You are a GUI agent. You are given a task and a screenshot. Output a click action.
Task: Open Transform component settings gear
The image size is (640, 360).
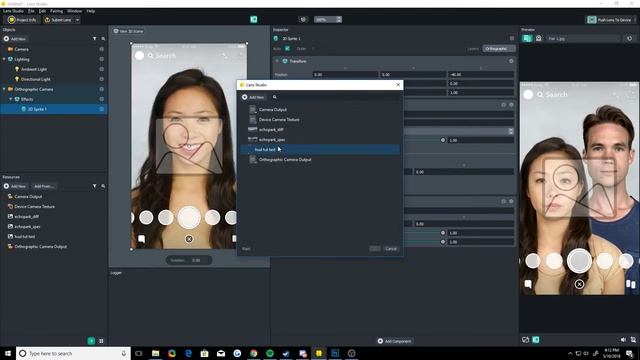point(511,61)
